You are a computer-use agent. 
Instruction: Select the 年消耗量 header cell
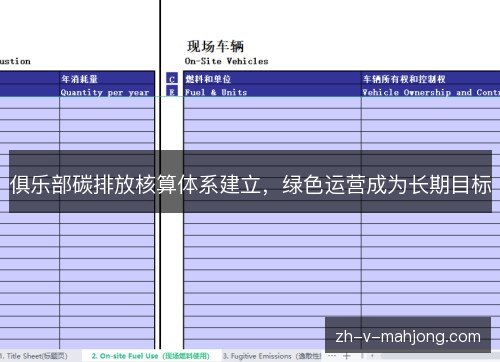coord(107,79)
